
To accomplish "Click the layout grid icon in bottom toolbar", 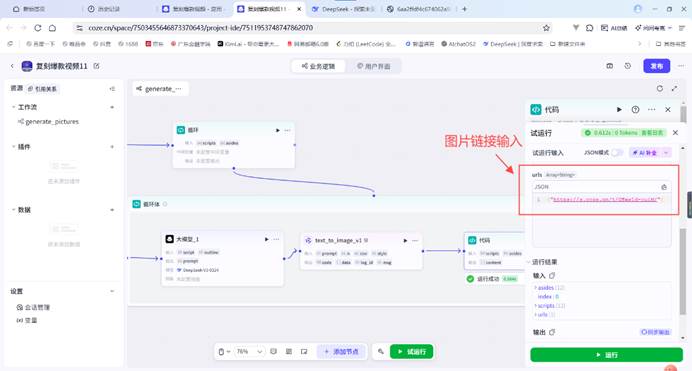I will tap(289, 352).
